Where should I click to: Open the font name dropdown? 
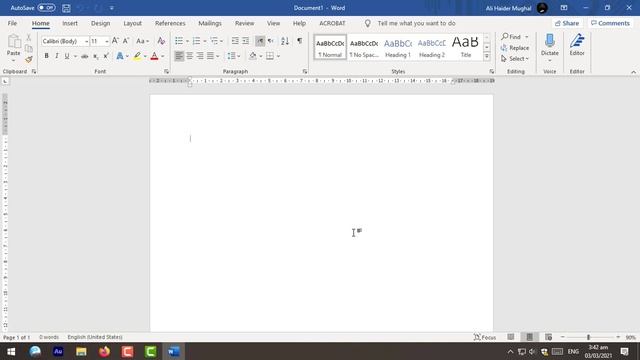click(86, 41)
